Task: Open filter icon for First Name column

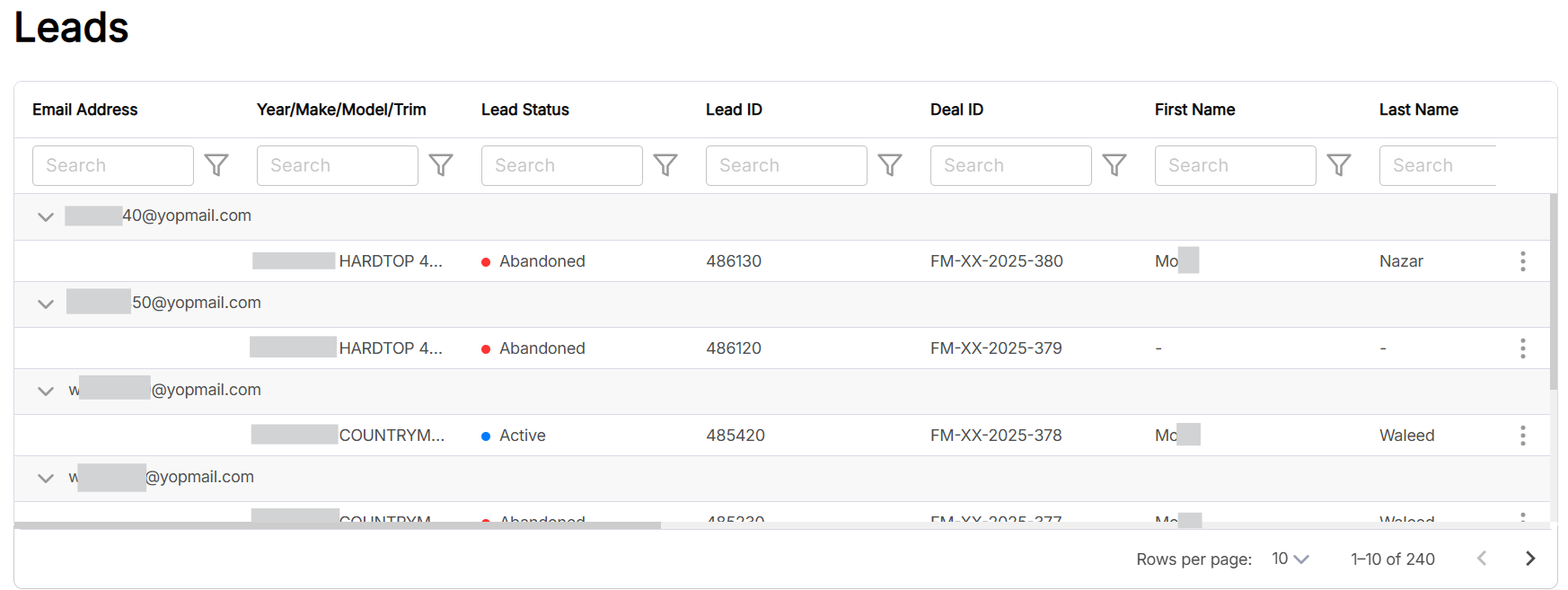Action: 1339,165
